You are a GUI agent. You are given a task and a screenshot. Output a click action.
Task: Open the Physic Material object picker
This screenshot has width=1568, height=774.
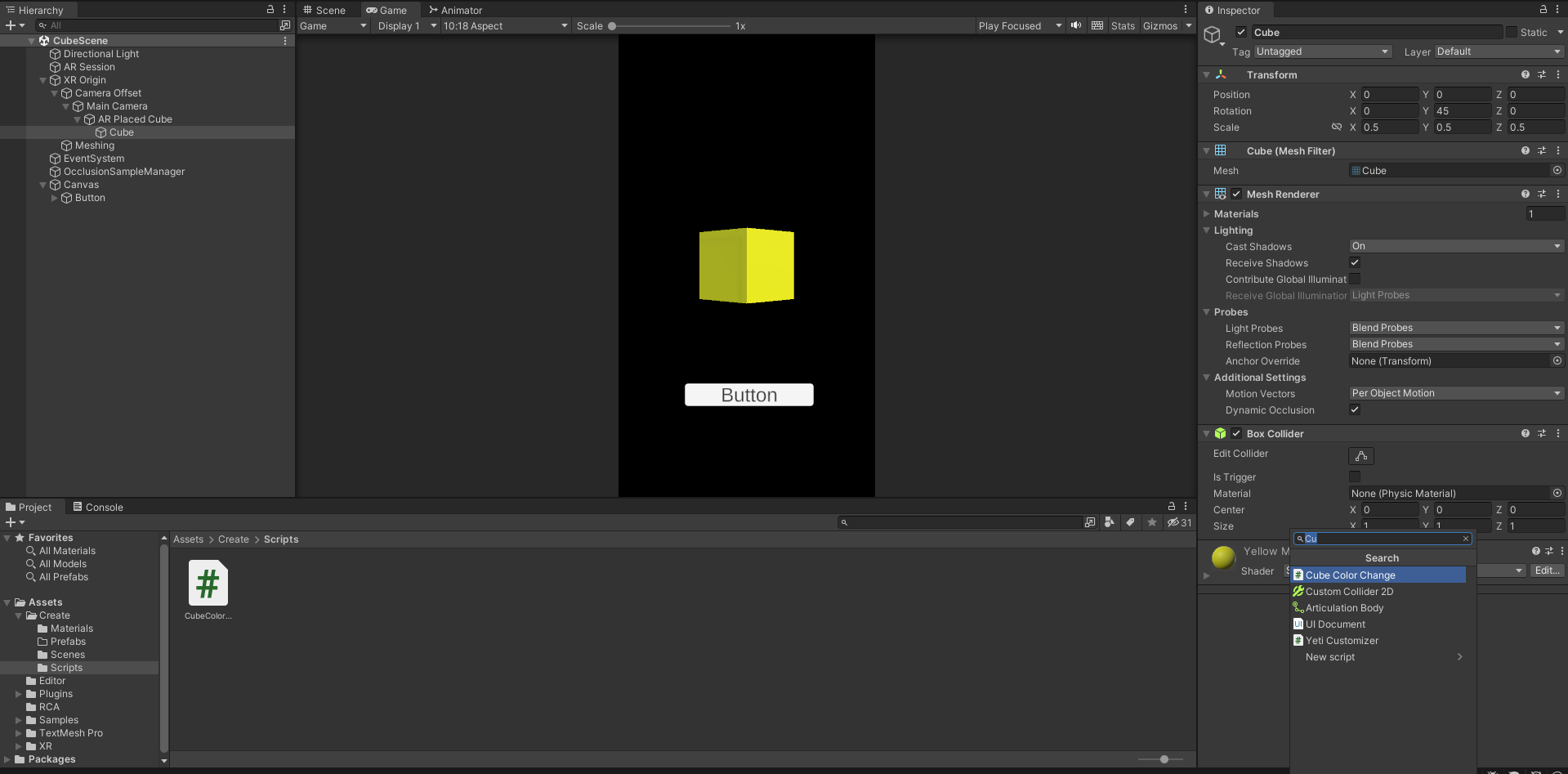1557,493
